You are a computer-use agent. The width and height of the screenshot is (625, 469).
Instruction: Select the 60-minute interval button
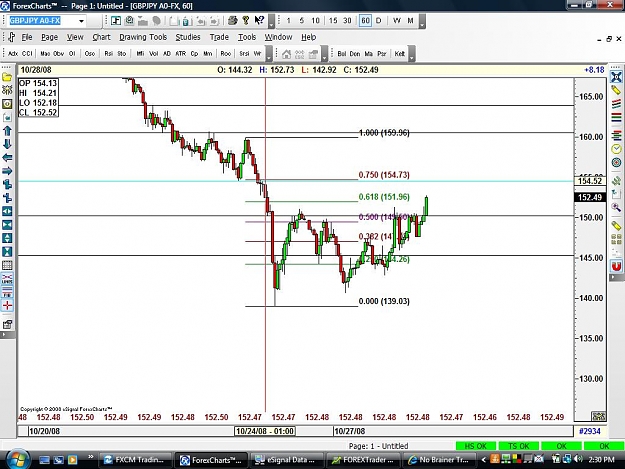click(365, 21)
